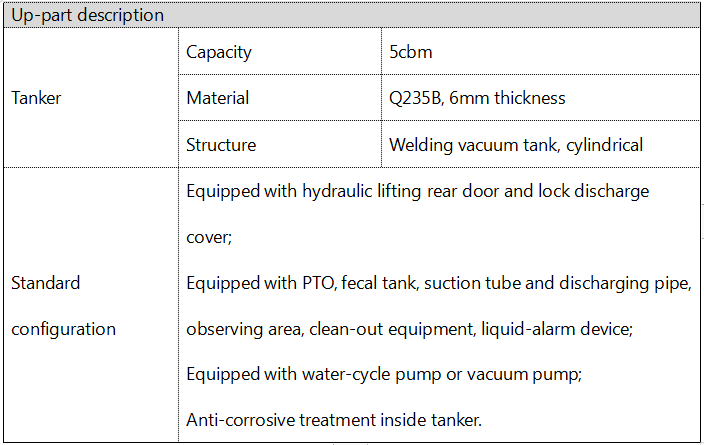Click 'Anti-corrosive treatment inside tanker' line

click(334, 420)
